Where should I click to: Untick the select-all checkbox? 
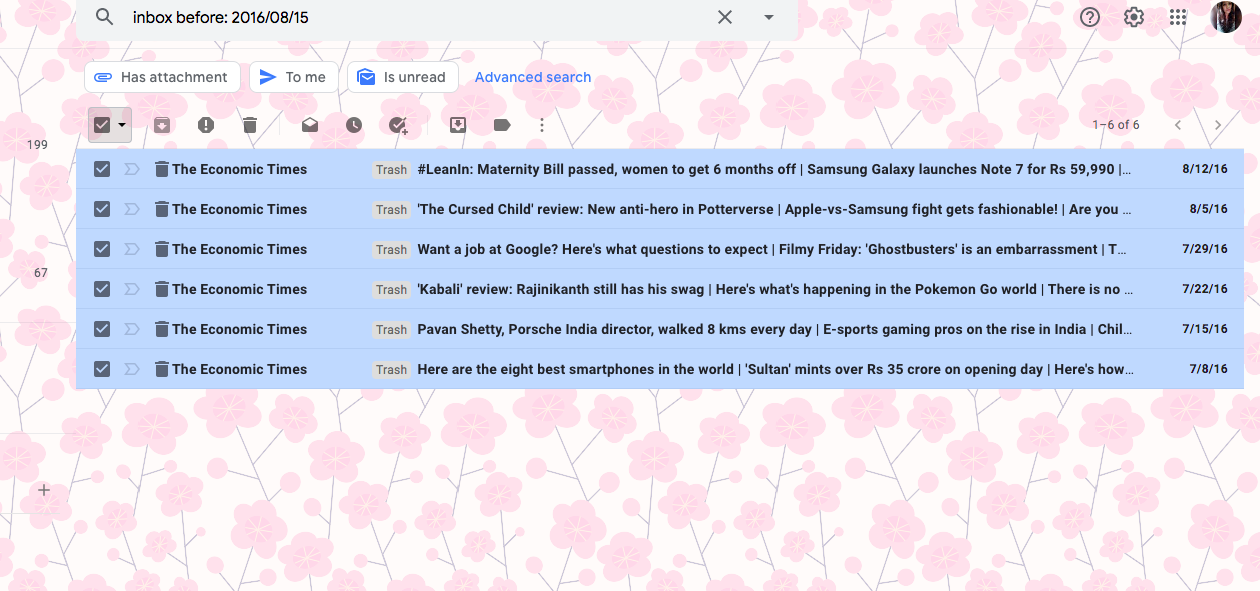click(x=101, y=125)
